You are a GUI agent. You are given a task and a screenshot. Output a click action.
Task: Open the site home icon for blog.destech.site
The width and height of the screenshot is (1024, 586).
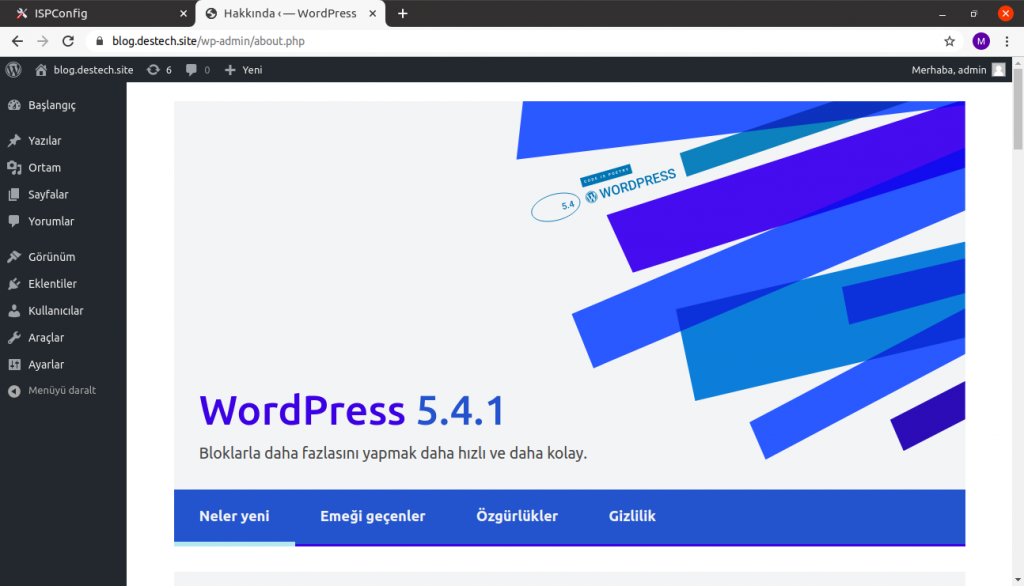41,70
